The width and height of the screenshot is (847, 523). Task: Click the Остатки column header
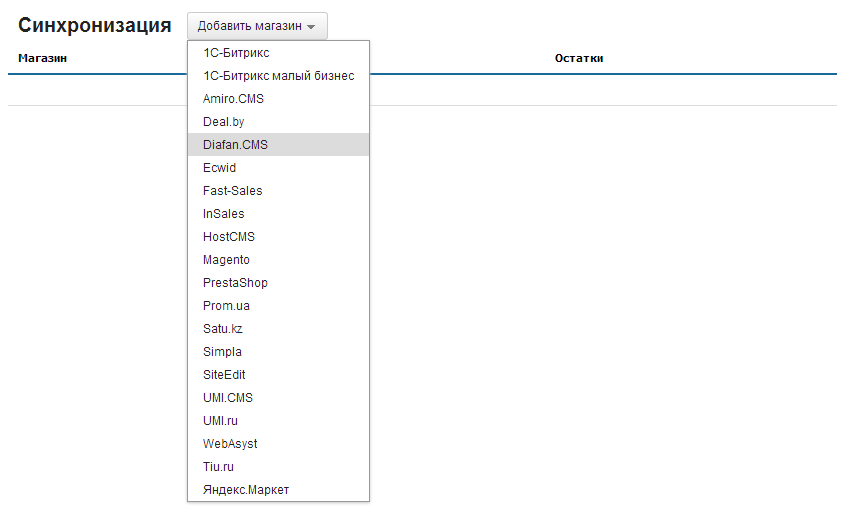579,58
